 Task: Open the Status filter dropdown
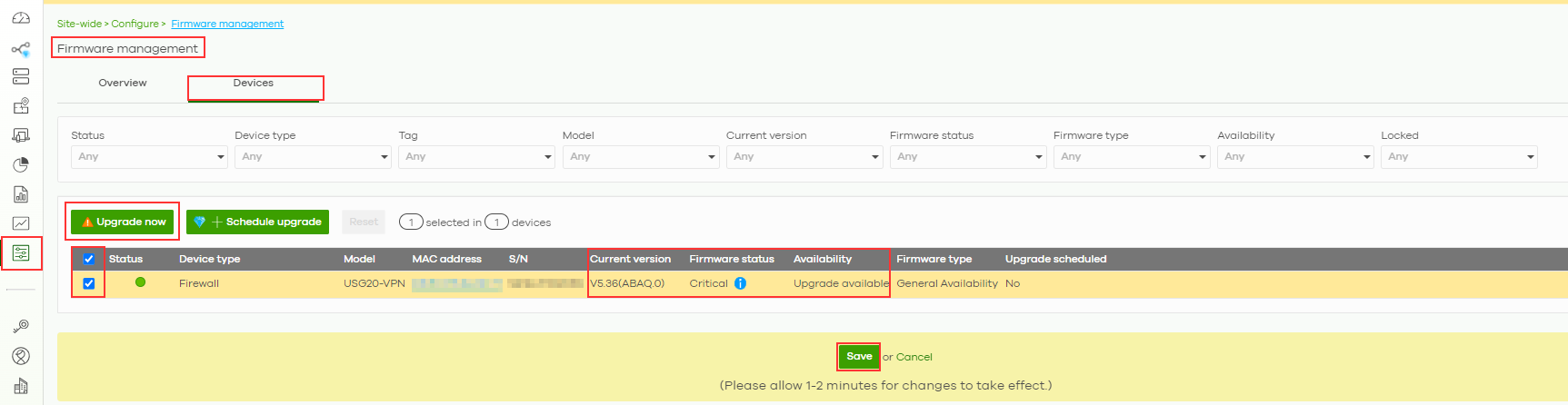point(149,157)
